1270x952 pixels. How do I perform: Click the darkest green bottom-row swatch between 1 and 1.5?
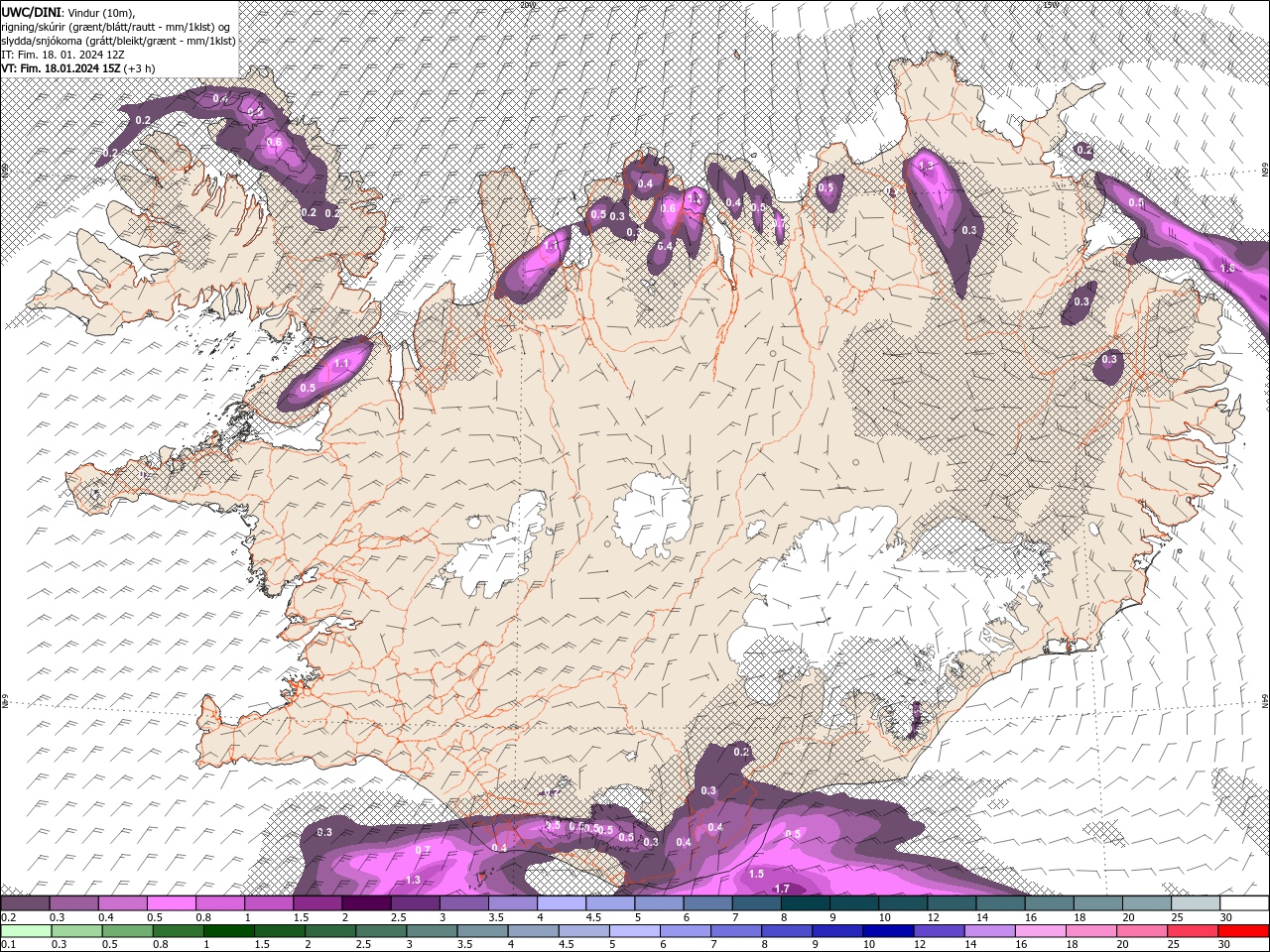(x=228, y=930)
